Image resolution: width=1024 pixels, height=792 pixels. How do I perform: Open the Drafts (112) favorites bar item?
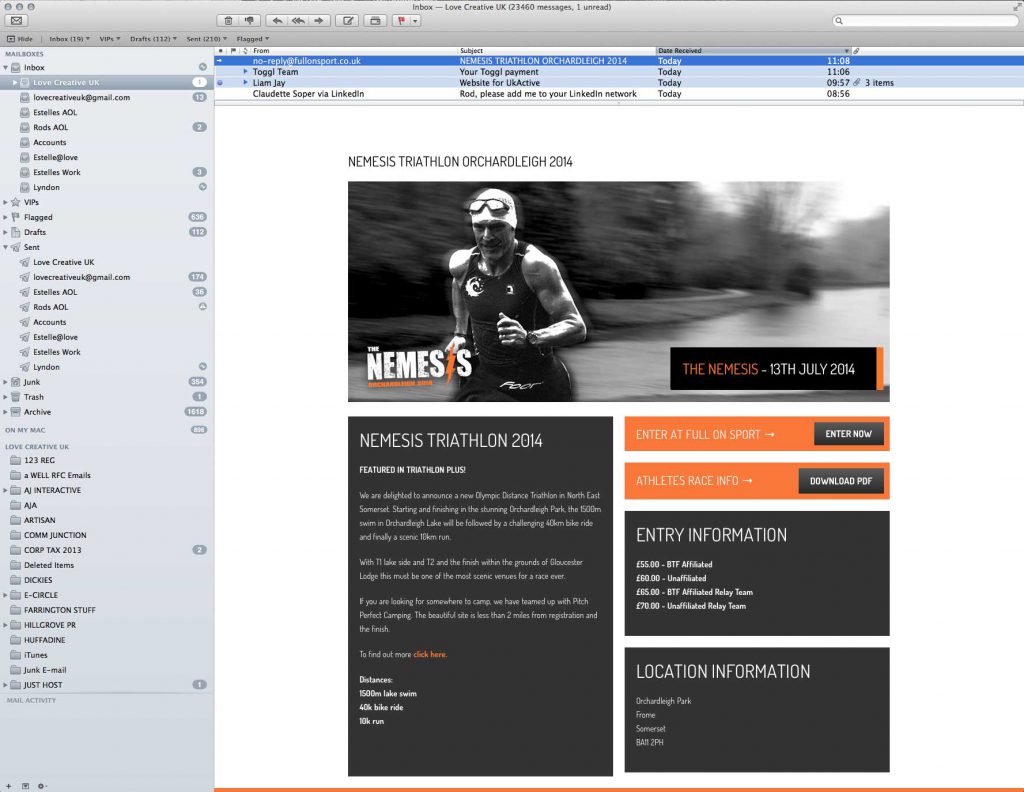click(153, 38)
